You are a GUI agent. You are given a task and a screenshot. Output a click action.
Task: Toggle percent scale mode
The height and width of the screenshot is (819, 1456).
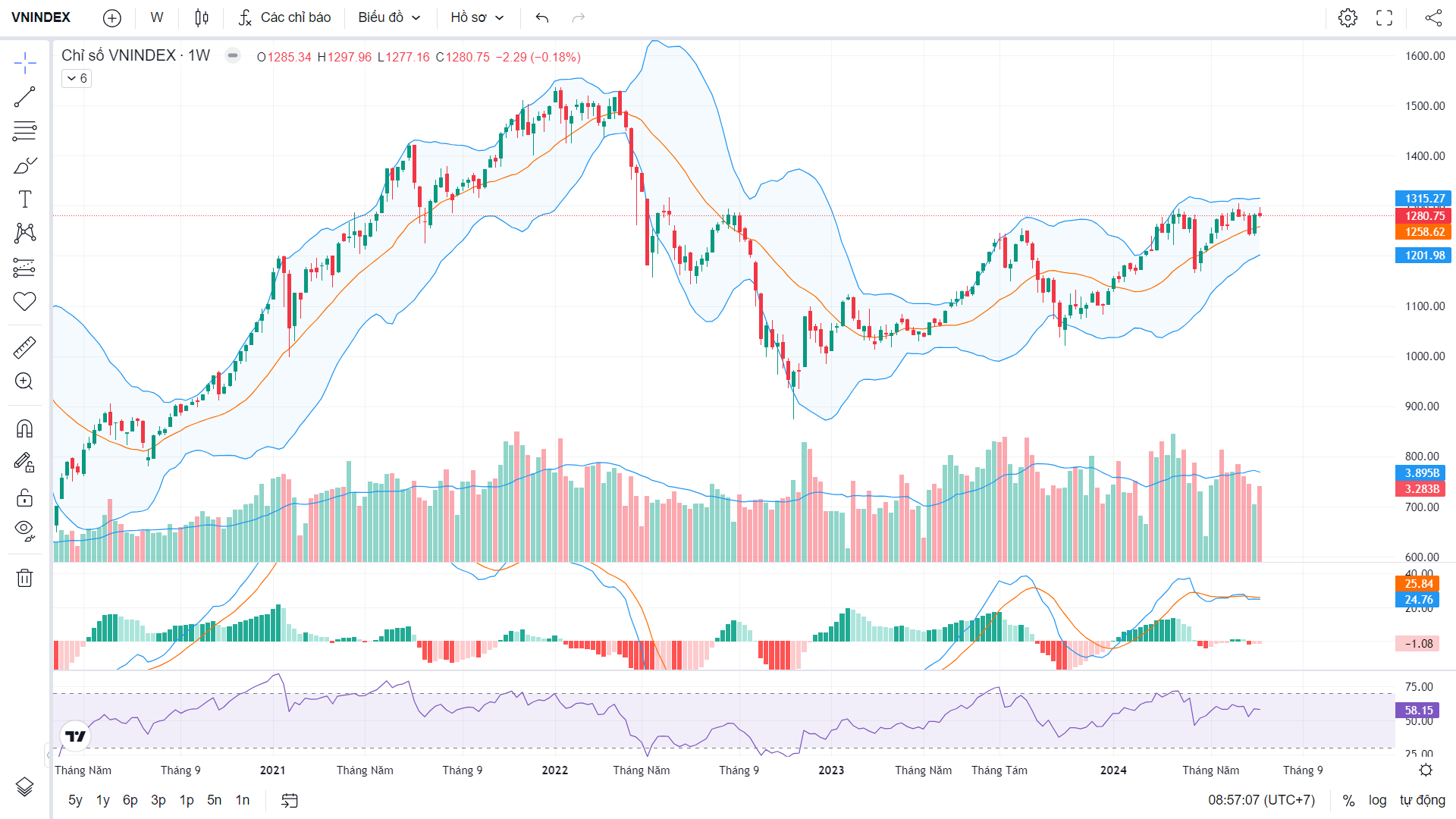[x=1348, y=800]
